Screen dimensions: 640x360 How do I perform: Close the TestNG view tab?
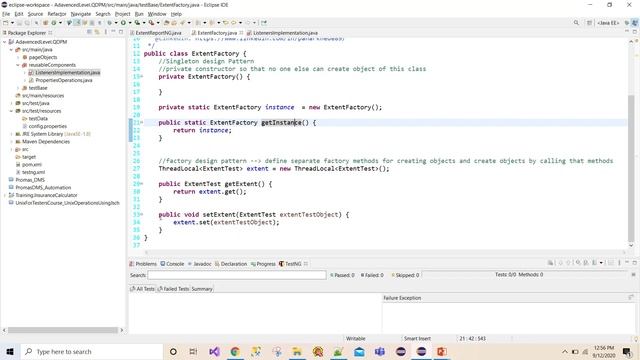[306, 264]
